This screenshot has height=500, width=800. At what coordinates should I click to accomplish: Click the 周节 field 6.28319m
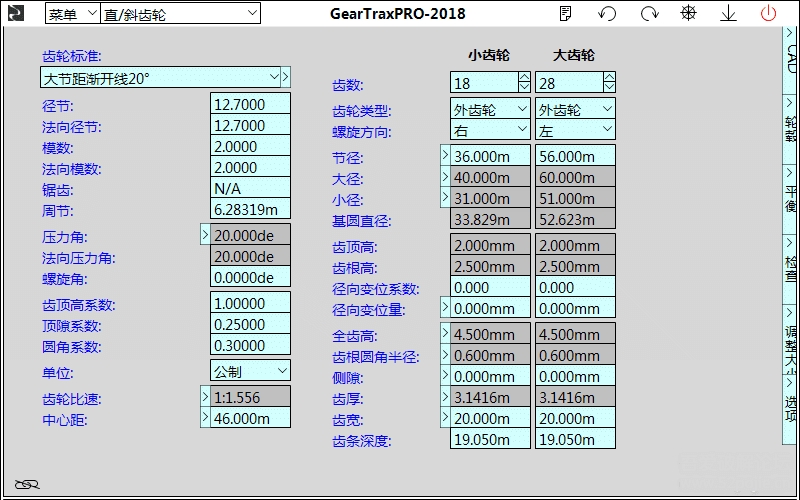click(x=250, y=208)
